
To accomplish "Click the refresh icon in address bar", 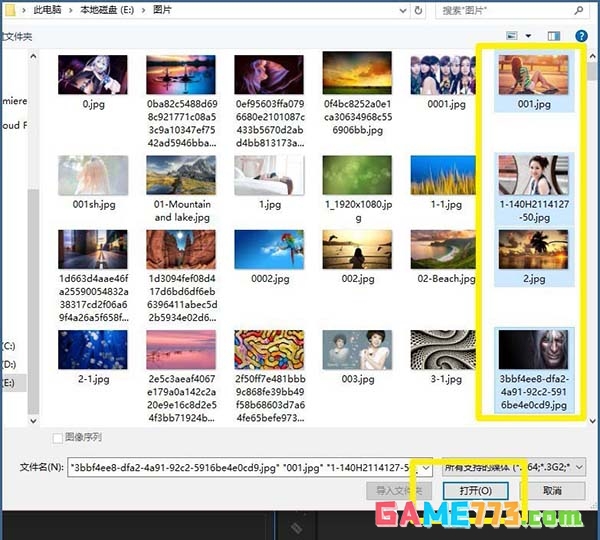I will tap(418, 10).
